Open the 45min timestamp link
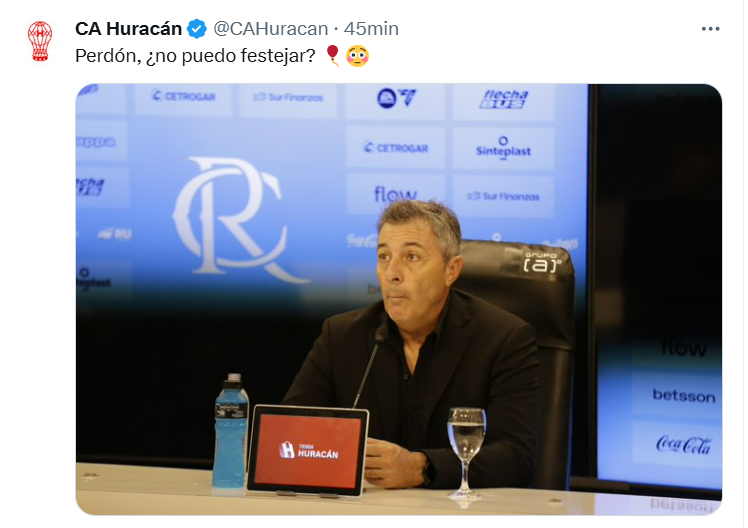This screenshot has height=528, width=748. pyautogui.click(x=371, y=29)
